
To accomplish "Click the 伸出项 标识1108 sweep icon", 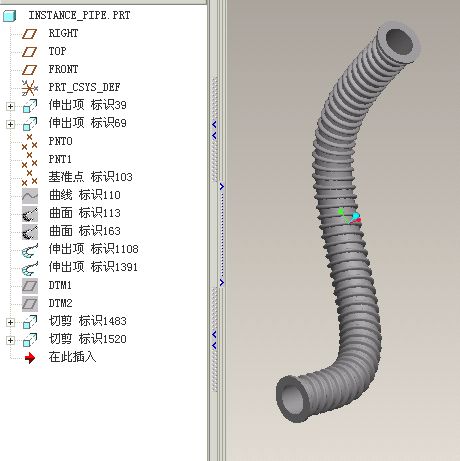I will pyautogui.click(x=30, y=250).
